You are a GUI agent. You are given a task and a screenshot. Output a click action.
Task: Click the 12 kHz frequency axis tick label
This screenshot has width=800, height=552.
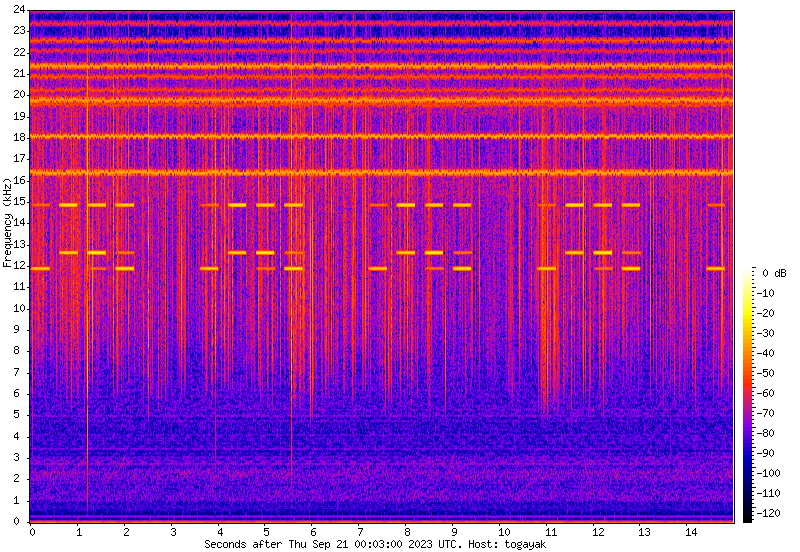coord(19,265)
